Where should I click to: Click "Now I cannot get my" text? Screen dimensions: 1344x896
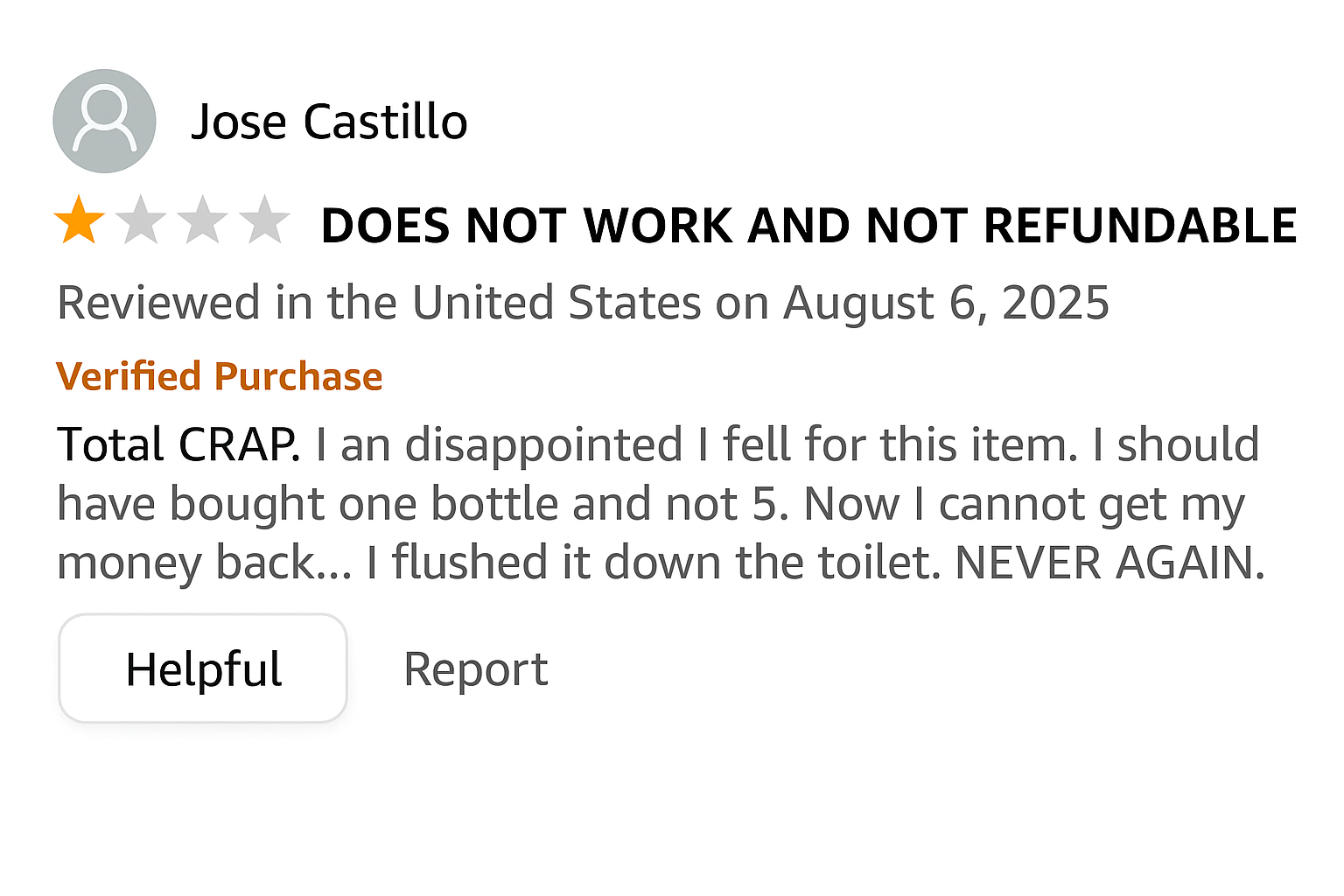(x=1024, y=504)
